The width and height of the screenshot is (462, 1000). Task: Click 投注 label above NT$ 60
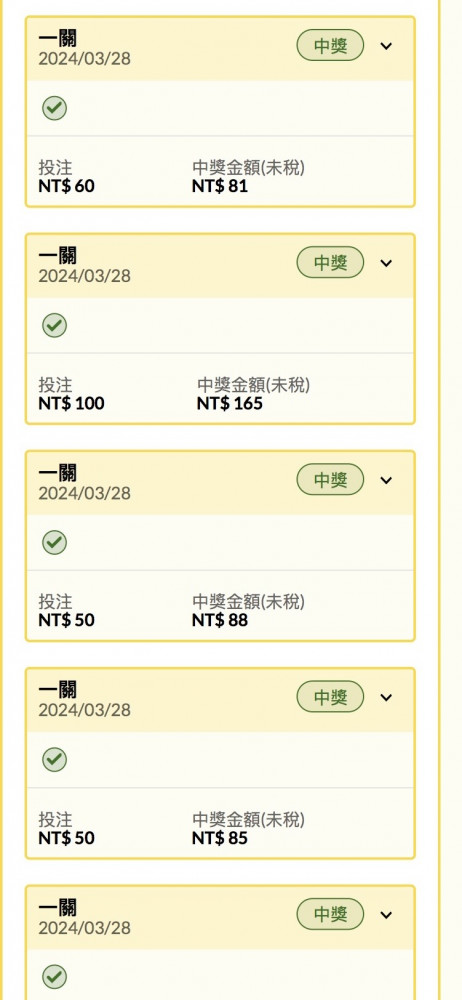click(x=56, y=168)
